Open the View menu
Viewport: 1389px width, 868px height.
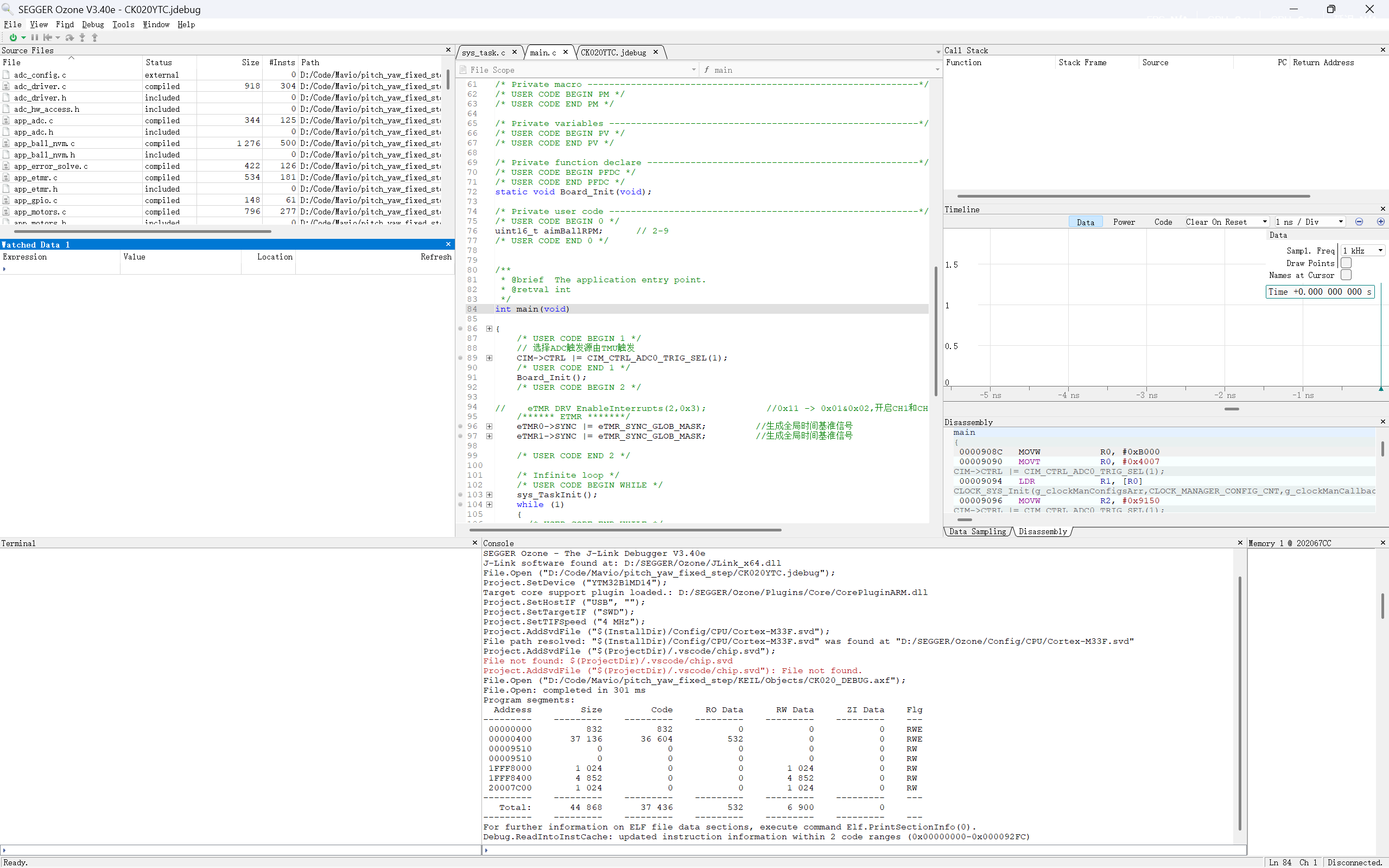click(x=39, y=24)
